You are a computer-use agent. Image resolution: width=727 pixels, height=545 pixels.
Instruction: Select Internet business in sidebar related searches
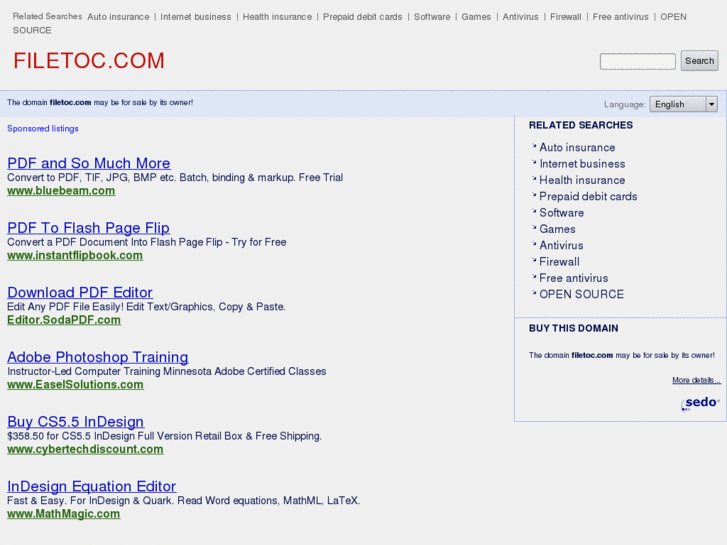582,164
